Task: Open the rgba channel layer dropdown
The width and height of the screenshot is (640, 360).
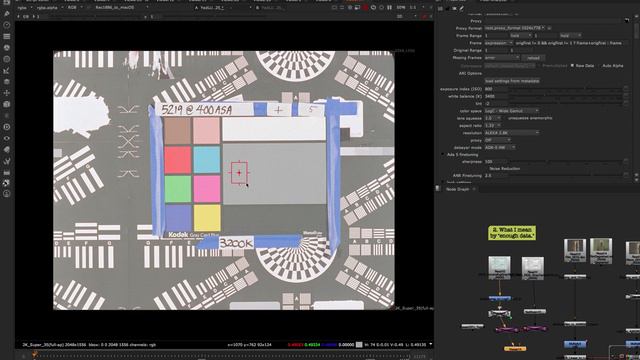Action: coord(24,8)
